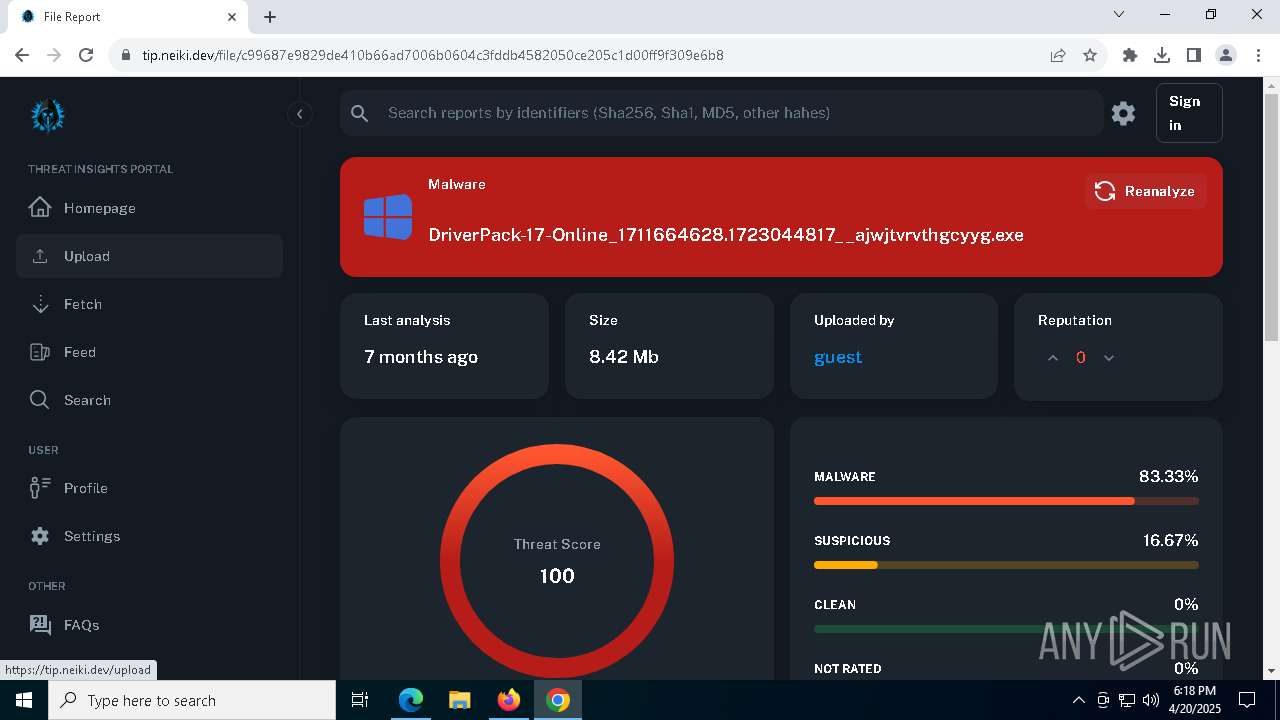Bookmark this tab with star icon
1280x720 pixels.
pyautogui.click(x=1090, y=55)
